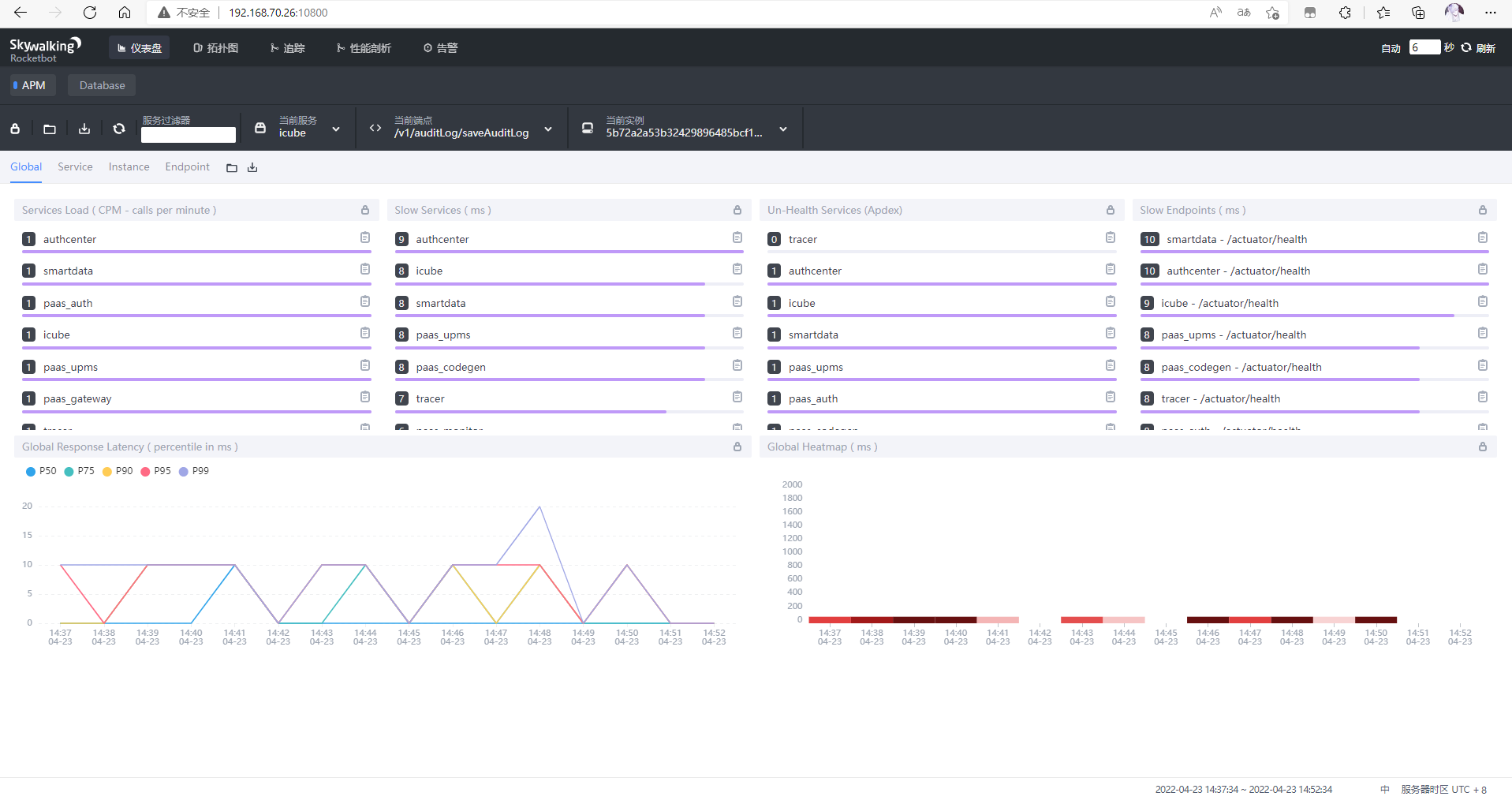Open the 告警 alarm menu

pos(441,48)
